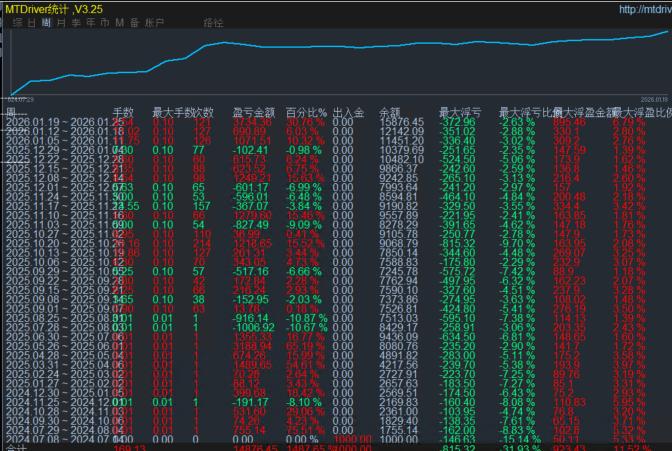This screenshot has width=672, height=451.
Task: Select the highlighted 周 weekly tab
Action: pos(46,23)
